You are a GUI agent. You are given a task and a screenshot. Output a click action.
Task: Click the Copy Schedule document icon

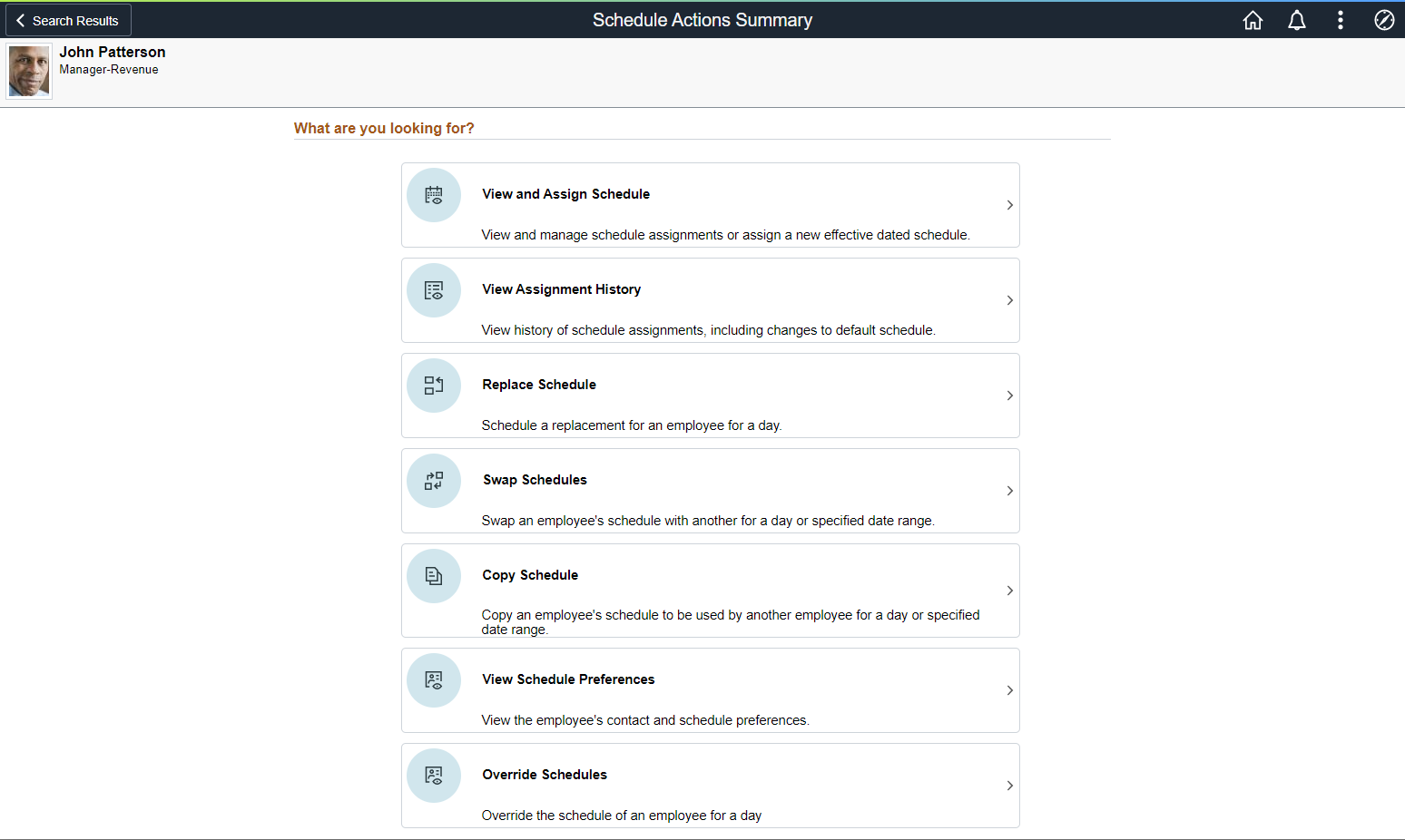coord(434,576)
